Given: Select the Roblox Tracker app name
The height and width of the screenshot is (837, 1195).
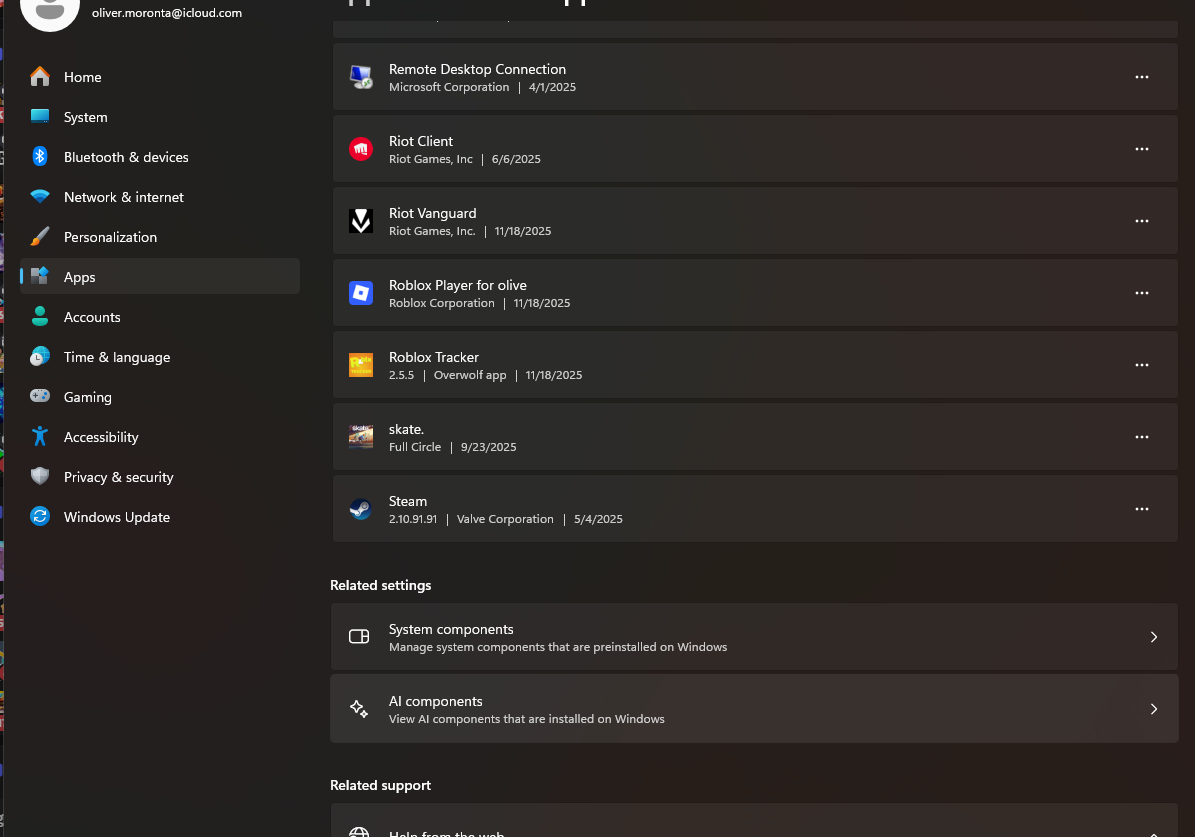Looking at the screenshot, I should click(x=434, y=357).
